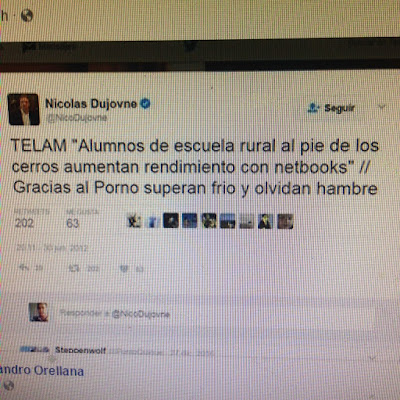
Task: Click the globe icon at the top left
Action: tap(27, 15)
